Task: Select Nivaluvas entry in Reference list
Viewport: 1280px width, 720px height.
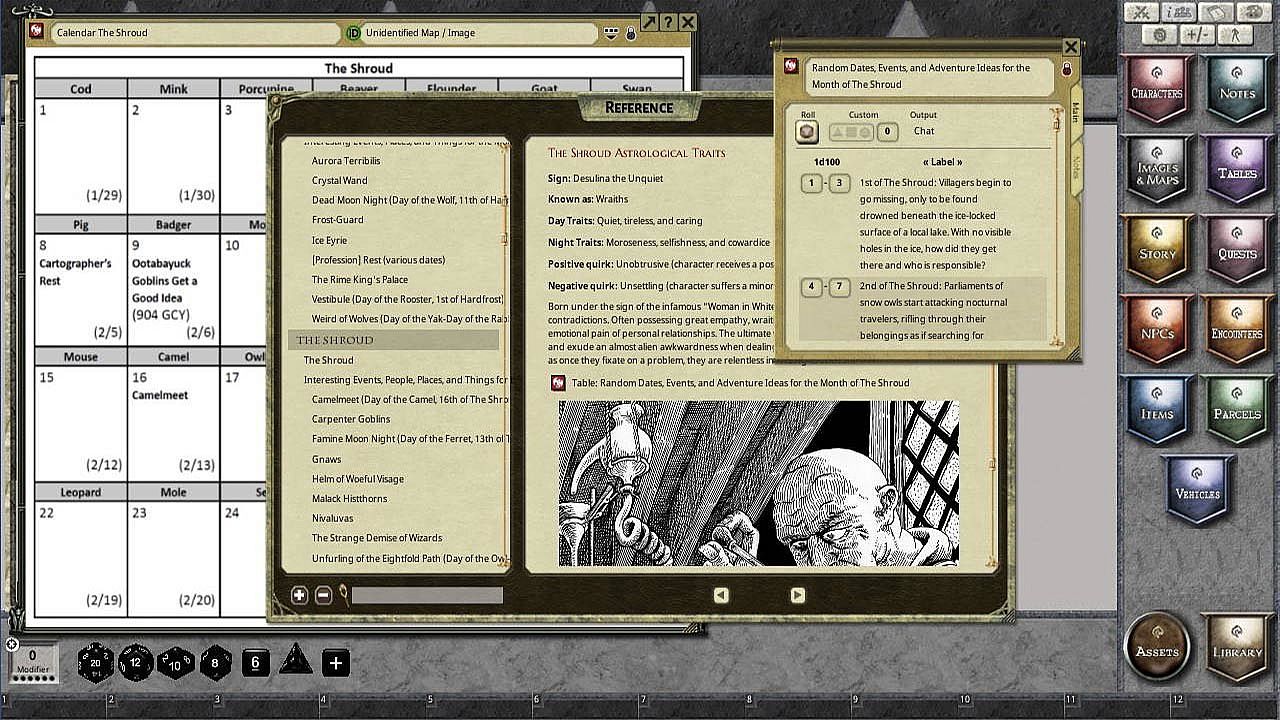Action: pyautogui.click(x=334, y=518)
